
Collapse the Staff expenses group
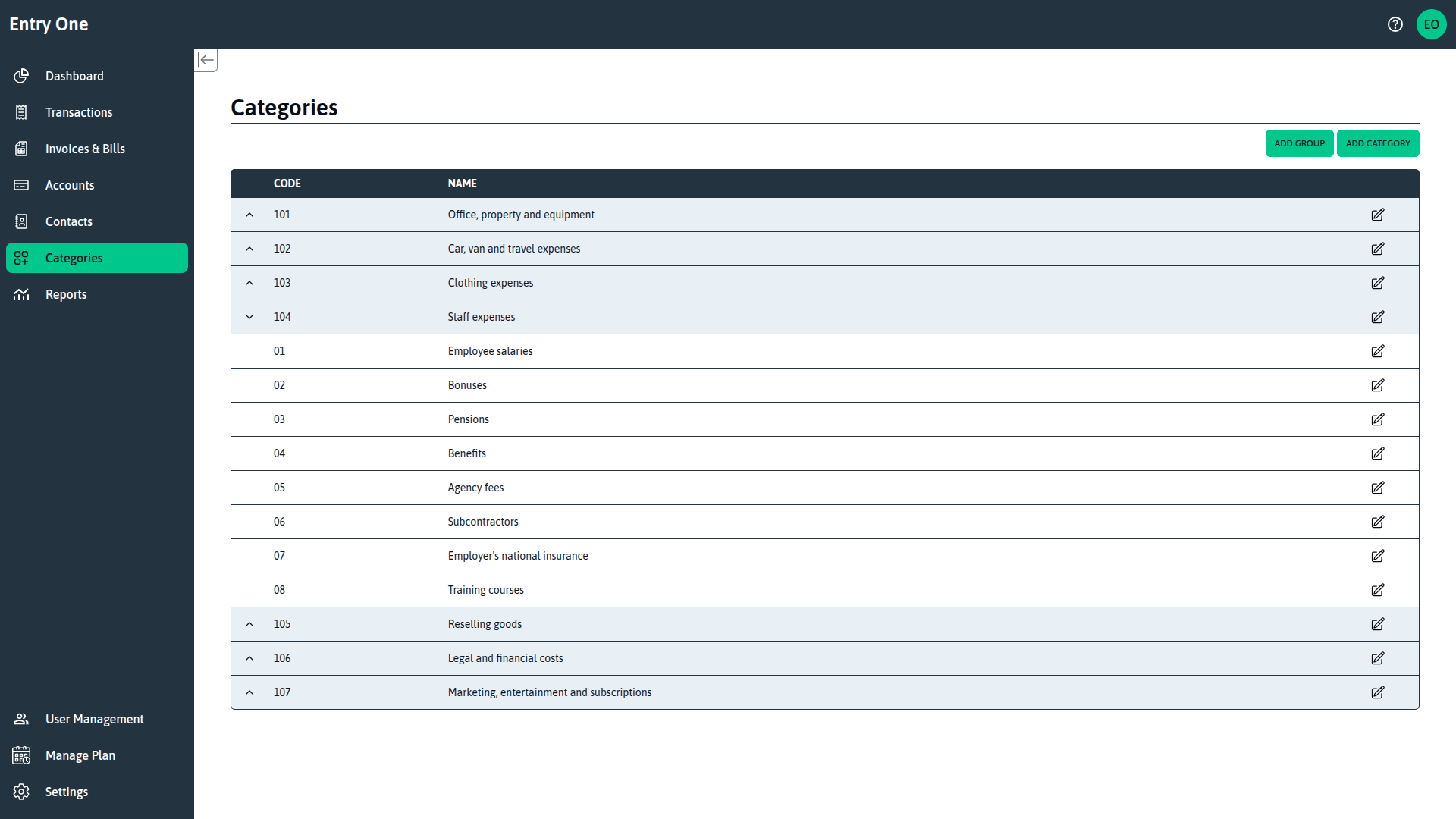tap(249, 317)
